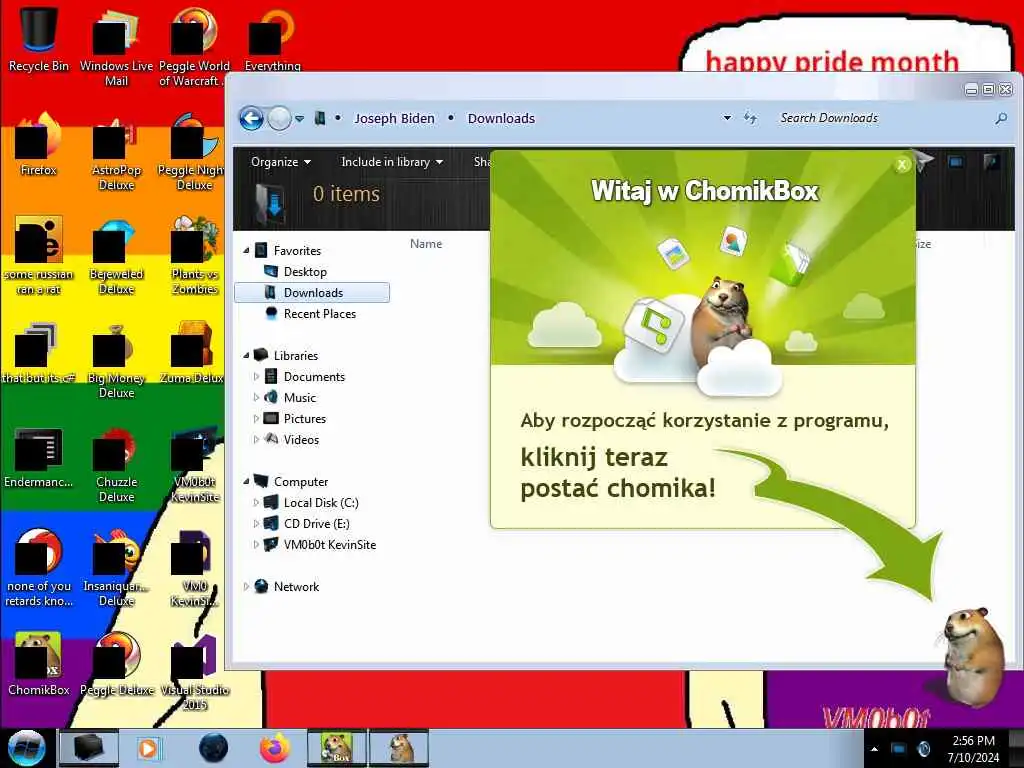
Task: Open Peggle Nights Deluxe desktop shortcut
Action: [194, 152]
